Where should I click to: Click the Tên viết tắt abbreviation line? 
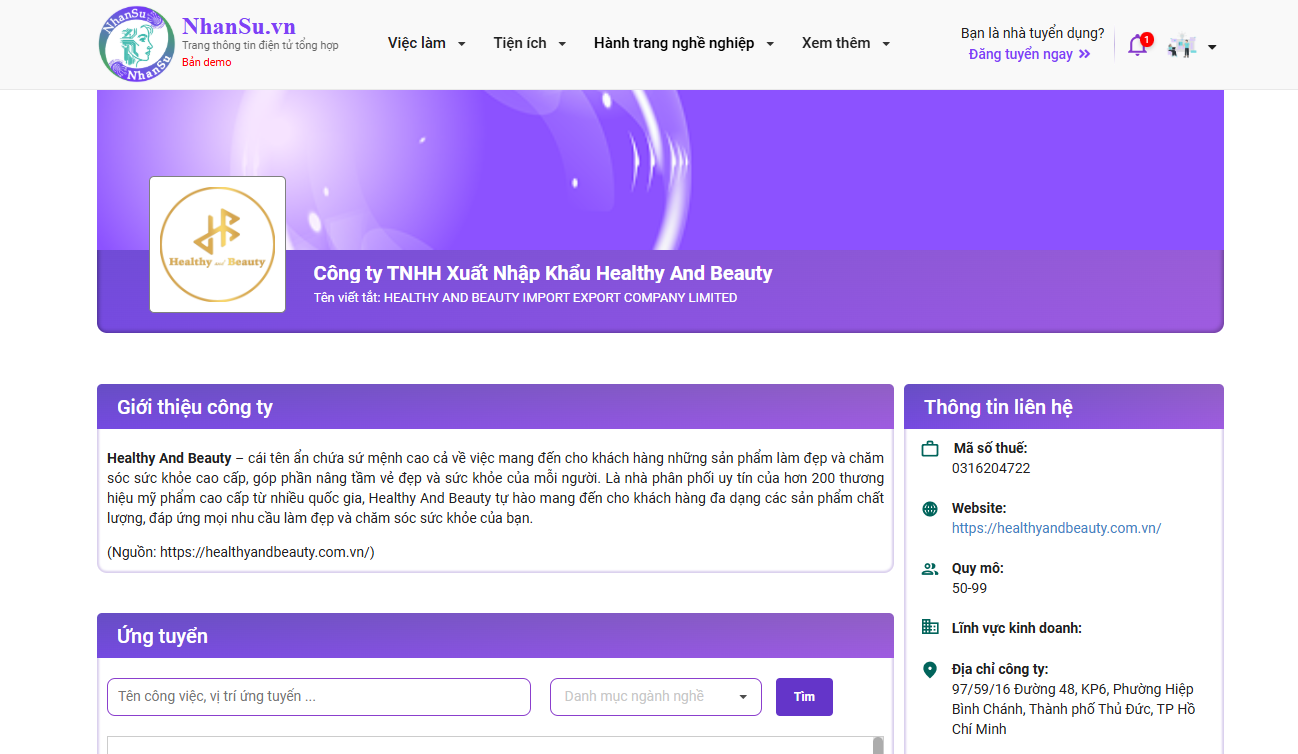[525, 298]
